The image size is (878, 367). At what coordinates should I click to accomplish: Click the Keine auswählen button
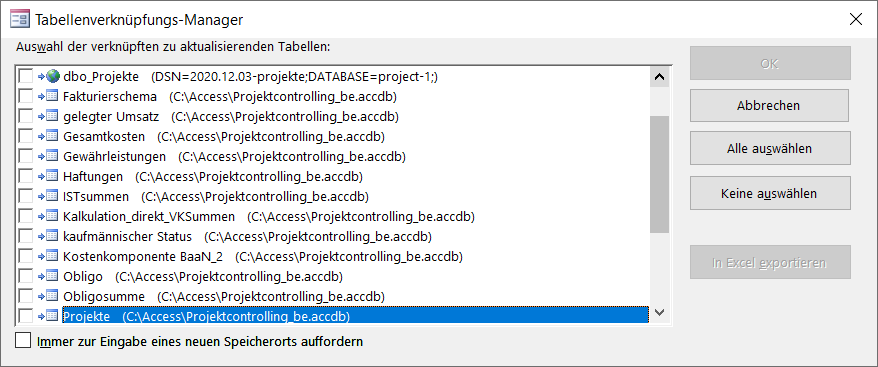770,193
